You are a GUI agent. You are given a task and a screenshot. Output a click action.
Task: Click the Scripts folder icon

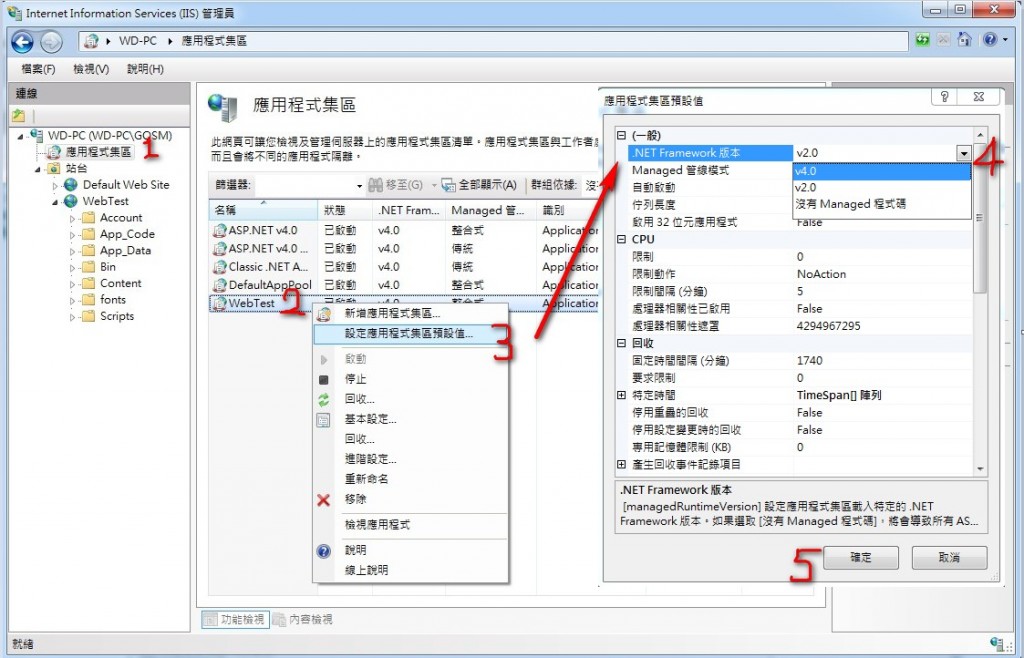89,316
